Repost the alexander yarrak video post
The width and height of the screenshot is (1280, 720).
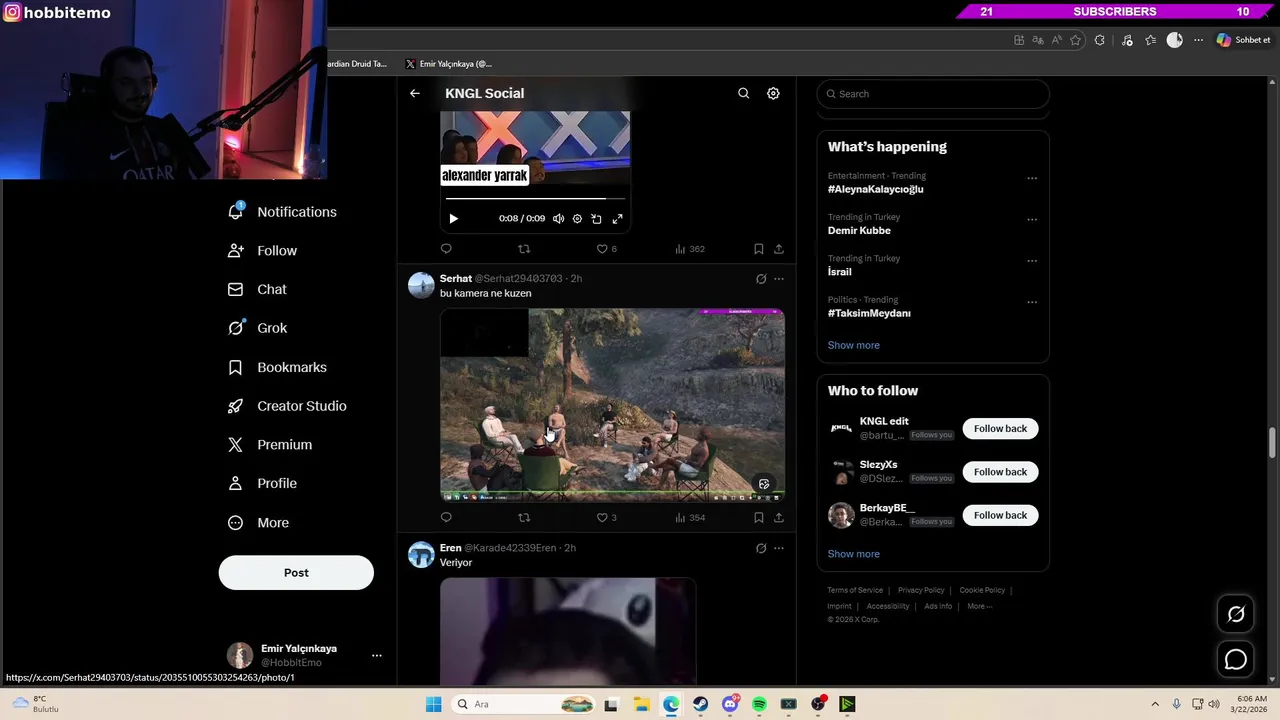coord(524,249)
